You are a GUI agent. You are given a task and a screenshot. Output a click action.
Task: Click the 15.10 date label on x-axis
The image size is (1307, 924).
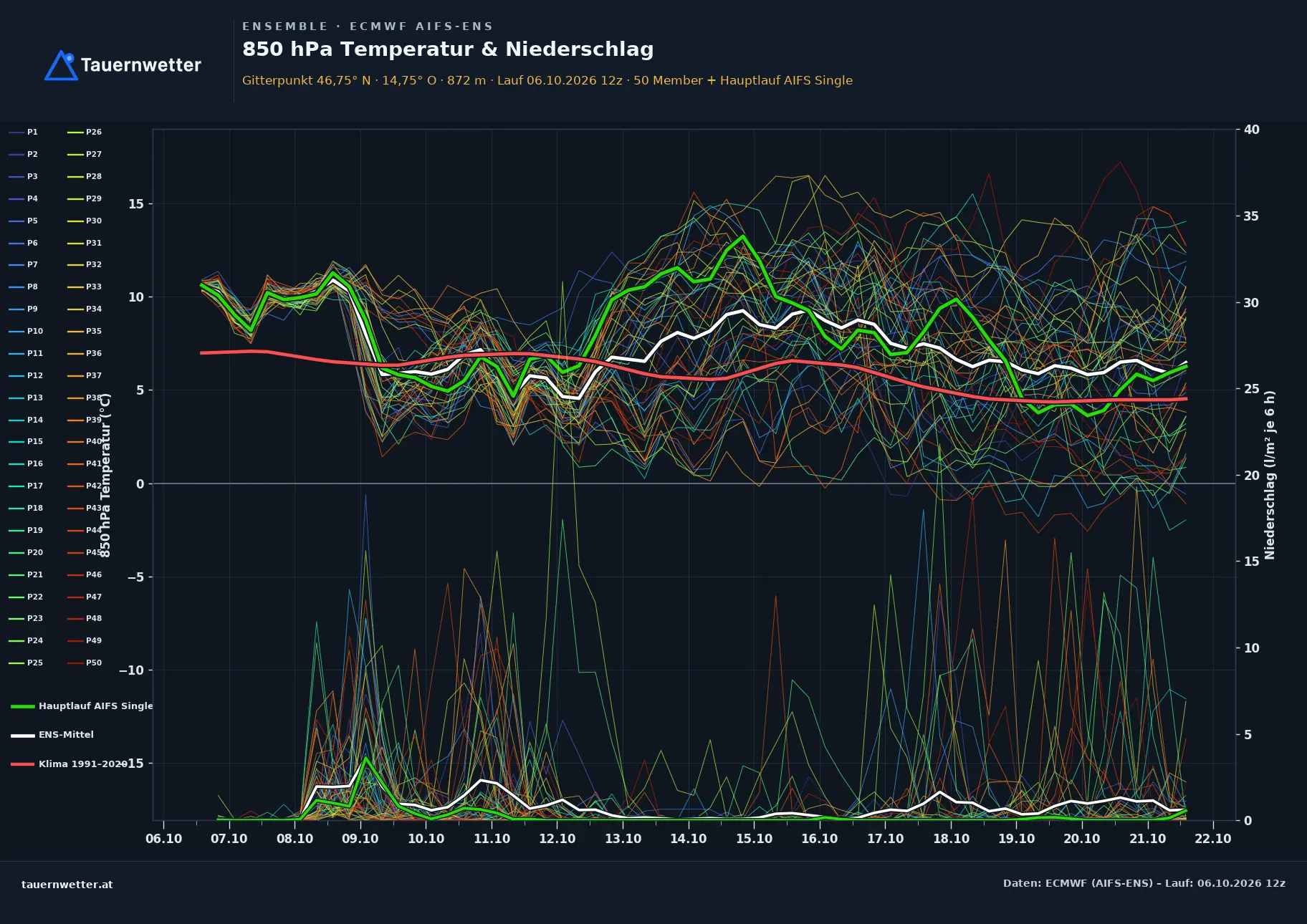(x=754, y=839)
